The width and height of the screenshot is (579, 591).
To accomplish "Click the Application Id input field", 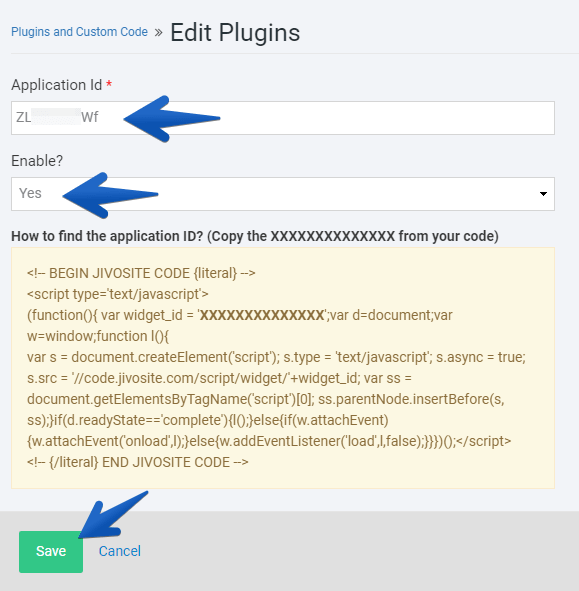I will 283,118.
